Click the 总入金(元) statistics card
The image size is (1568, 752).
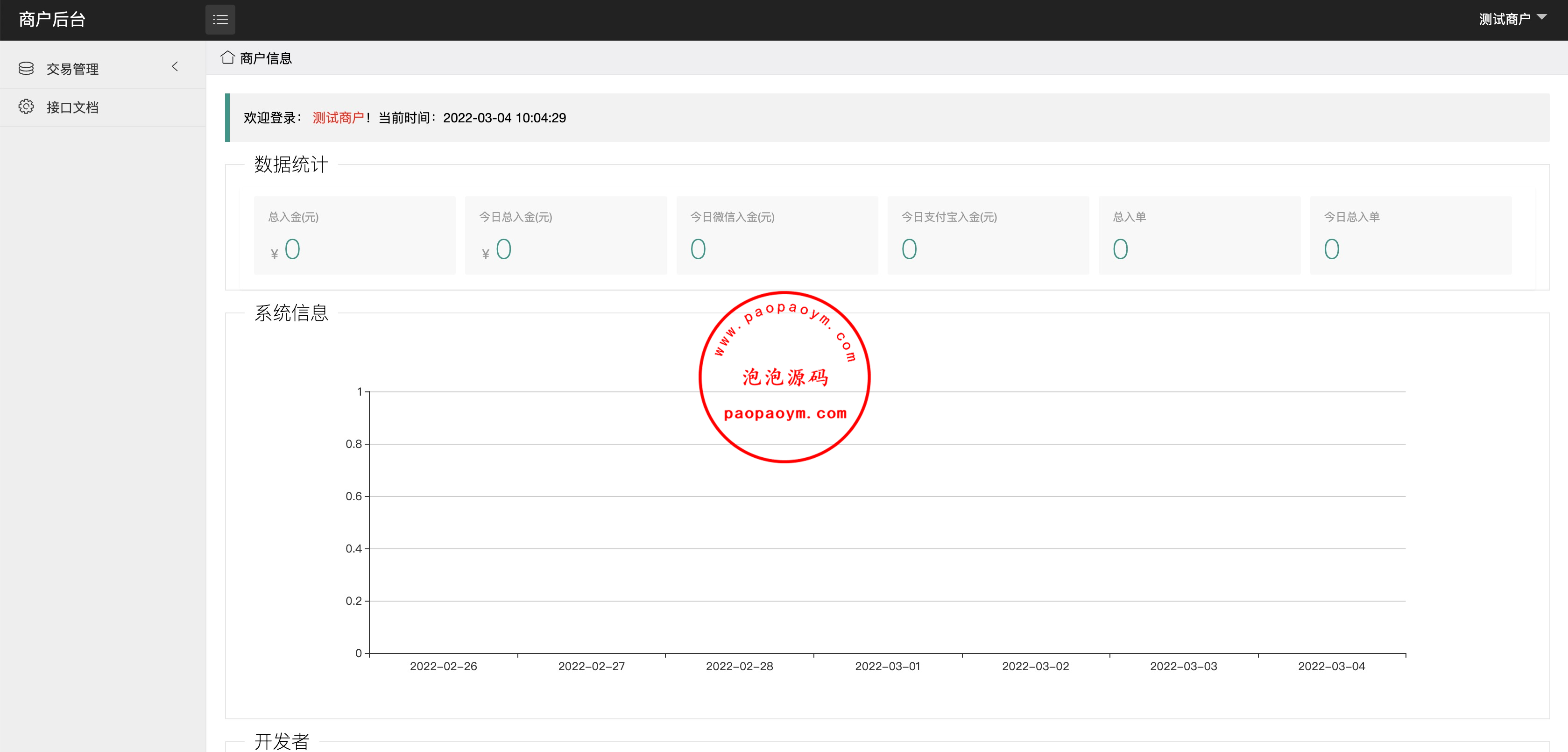click(354, 235)
